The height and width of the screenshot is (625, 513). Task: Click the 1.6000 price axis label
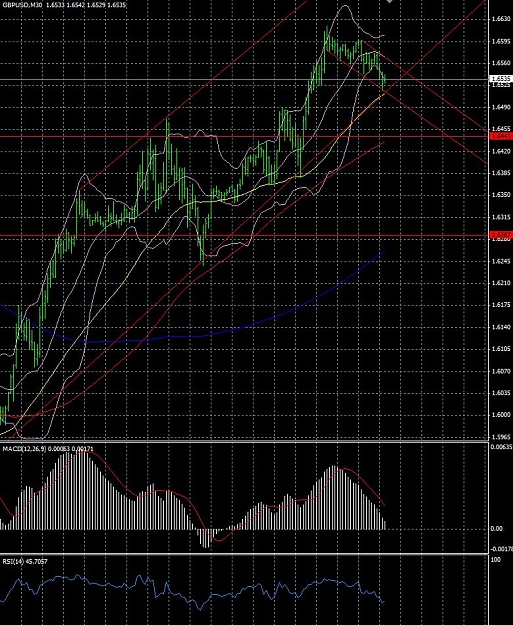point(501,415)
